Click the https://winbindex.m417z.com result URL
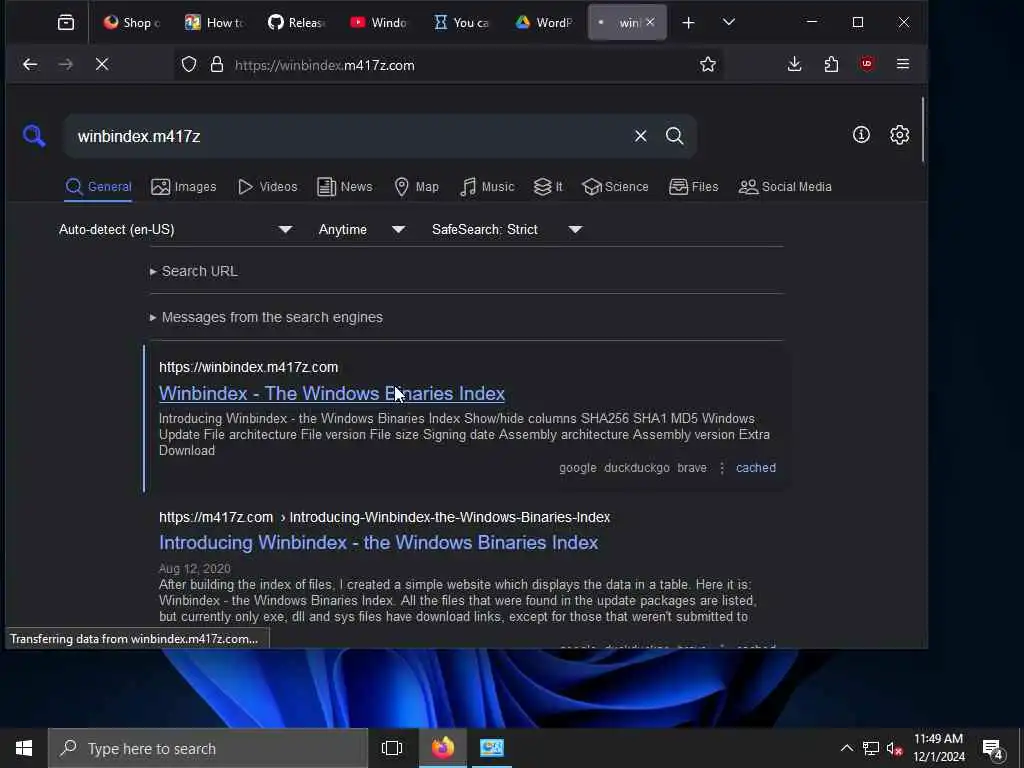The height and width of the screenshot is (768, 1024). (248, 367)
